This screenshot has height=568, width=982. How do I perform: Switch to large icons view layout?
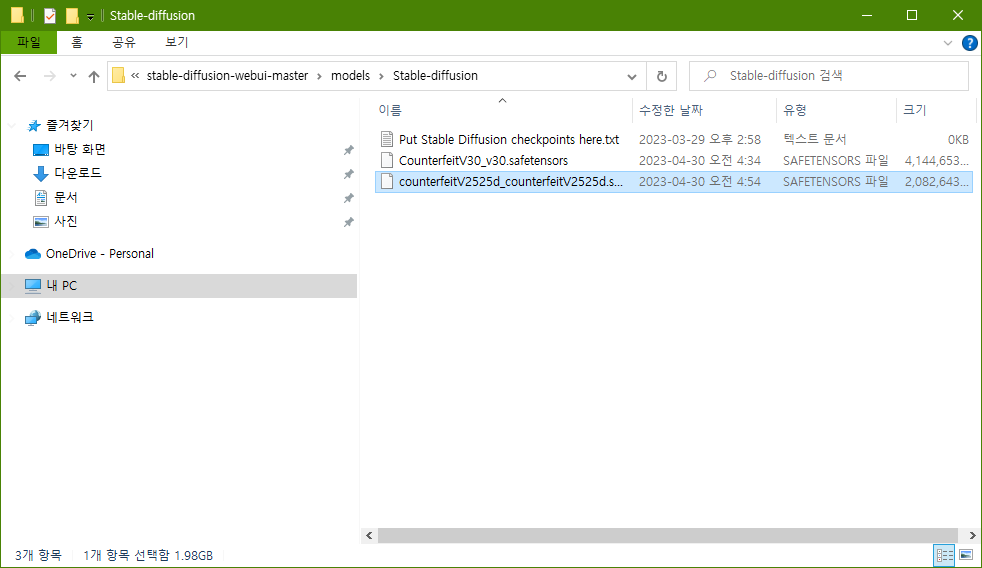pyautogui.click(x=966, y=555)
